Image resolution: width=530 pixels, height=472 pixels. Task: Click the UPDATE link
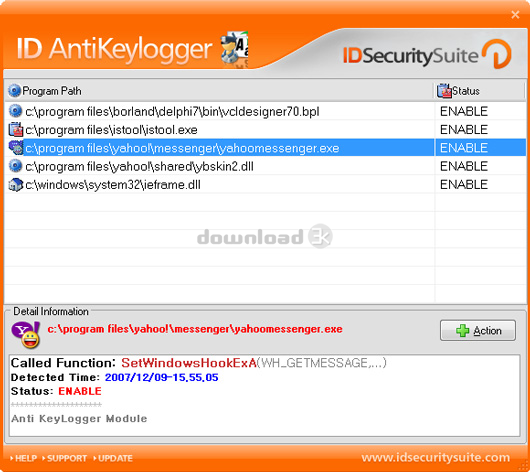(x=113, y=458)
